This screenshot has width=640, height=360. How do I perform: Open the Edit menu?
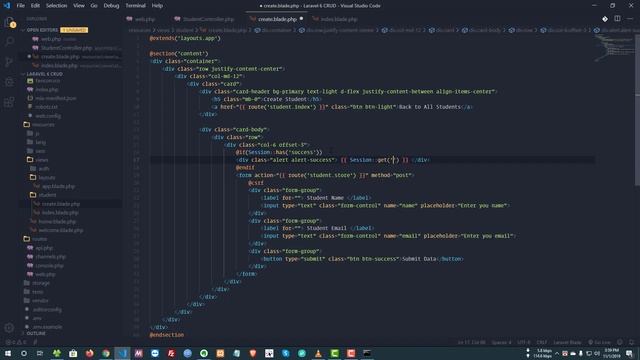pyautogui.click(x=35, y=6)
